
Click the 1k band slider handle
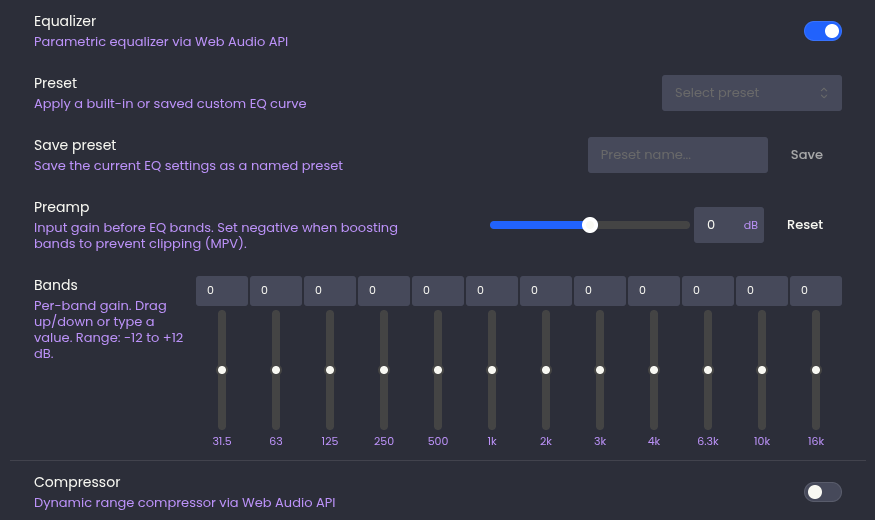click(492, 370)
